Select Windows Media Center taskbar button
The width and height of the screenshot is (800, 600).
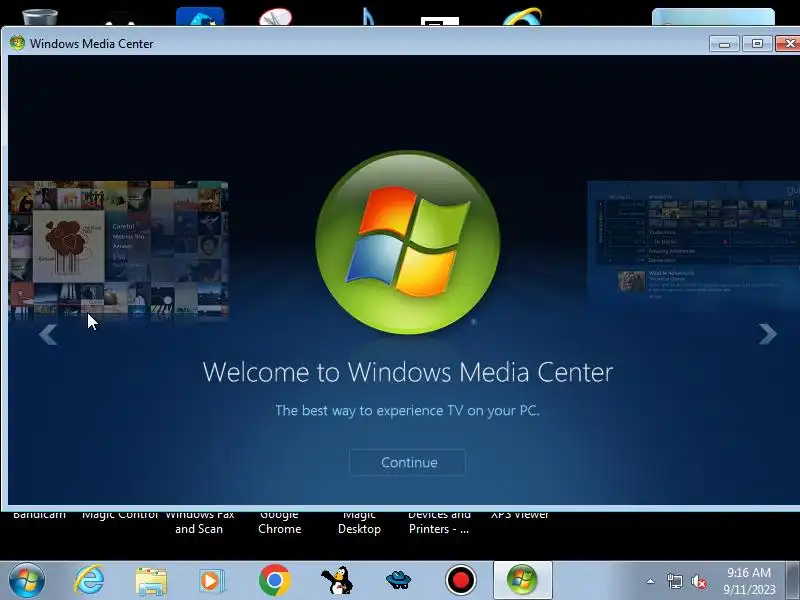click(522, 580)
